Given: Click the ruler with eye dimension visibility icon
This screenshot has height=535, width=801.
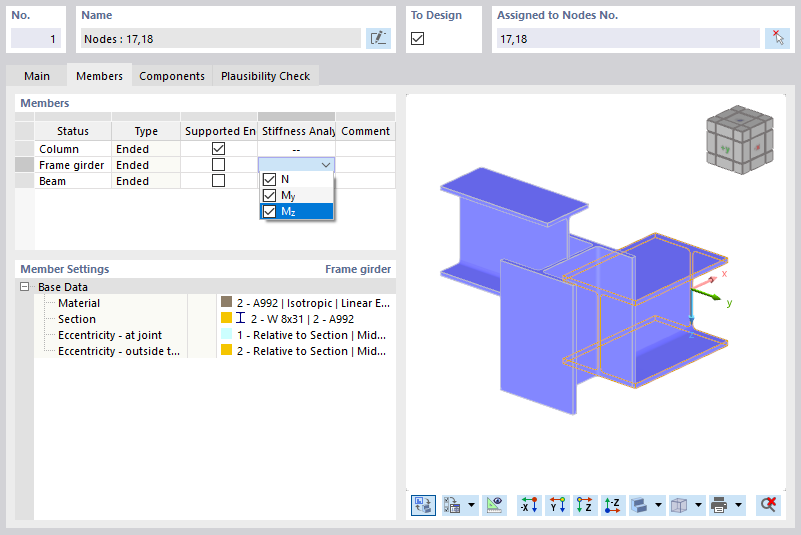Looking at the screenshot, I should 494,505.
